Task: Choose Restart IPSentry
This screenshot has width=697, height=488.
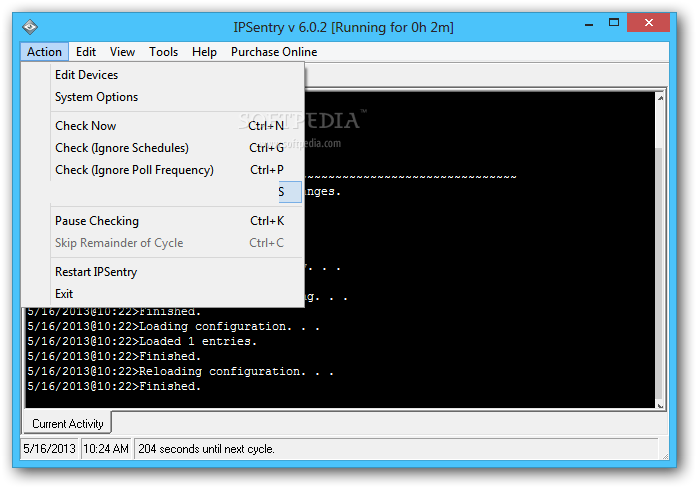Action: coord(163,272)
